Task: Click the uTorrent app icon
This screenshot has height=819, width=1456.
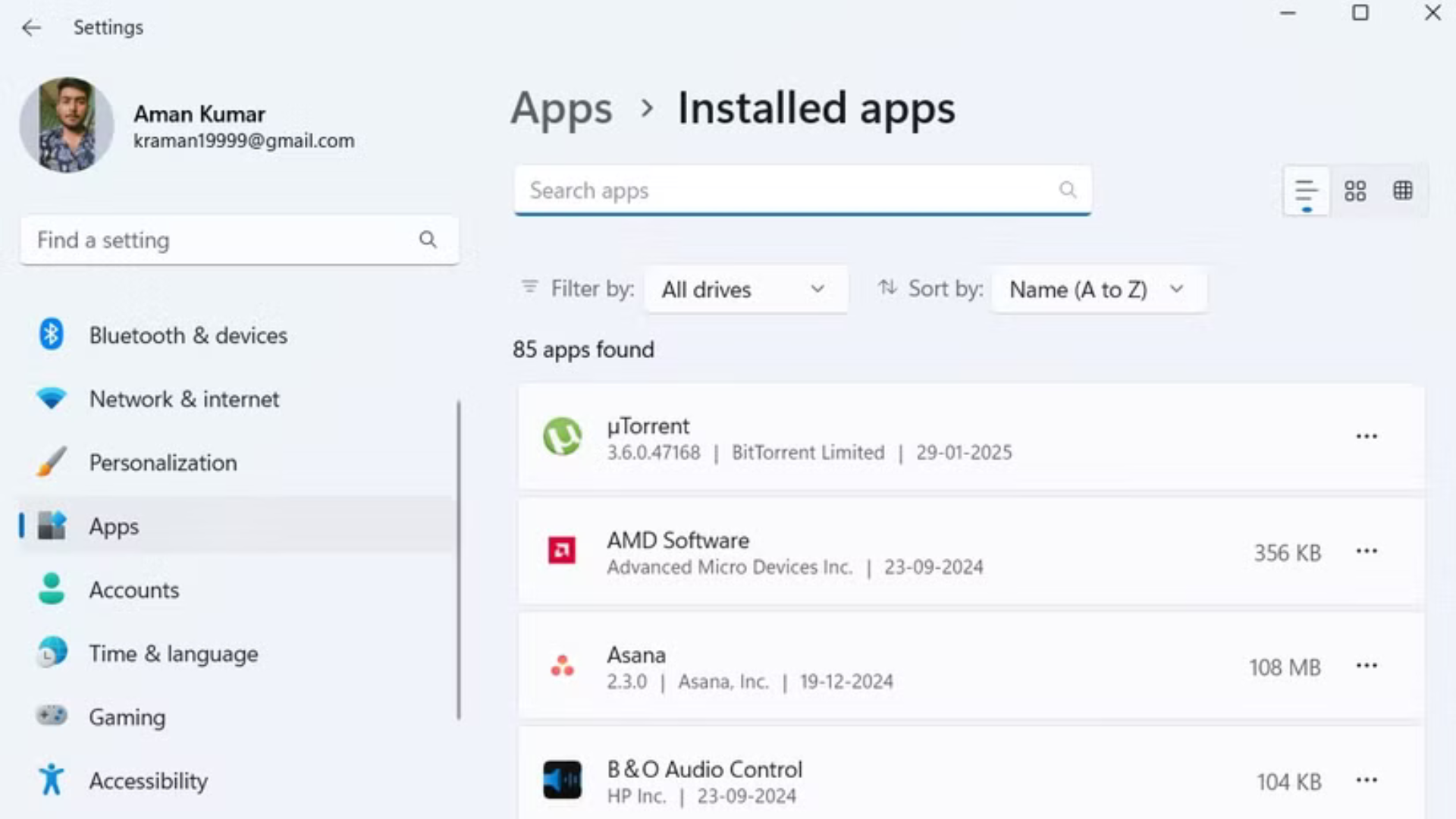Action: [x=563, y=436]
